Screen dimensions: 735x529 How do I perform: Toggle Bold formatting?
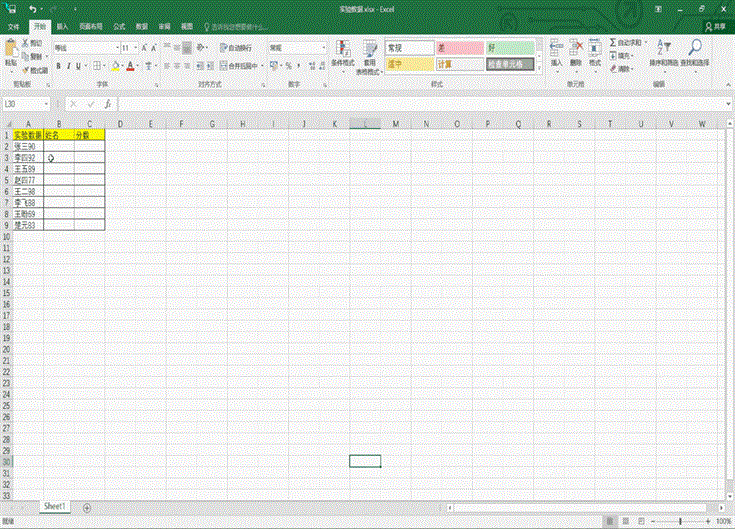click(x=58, y=66)
